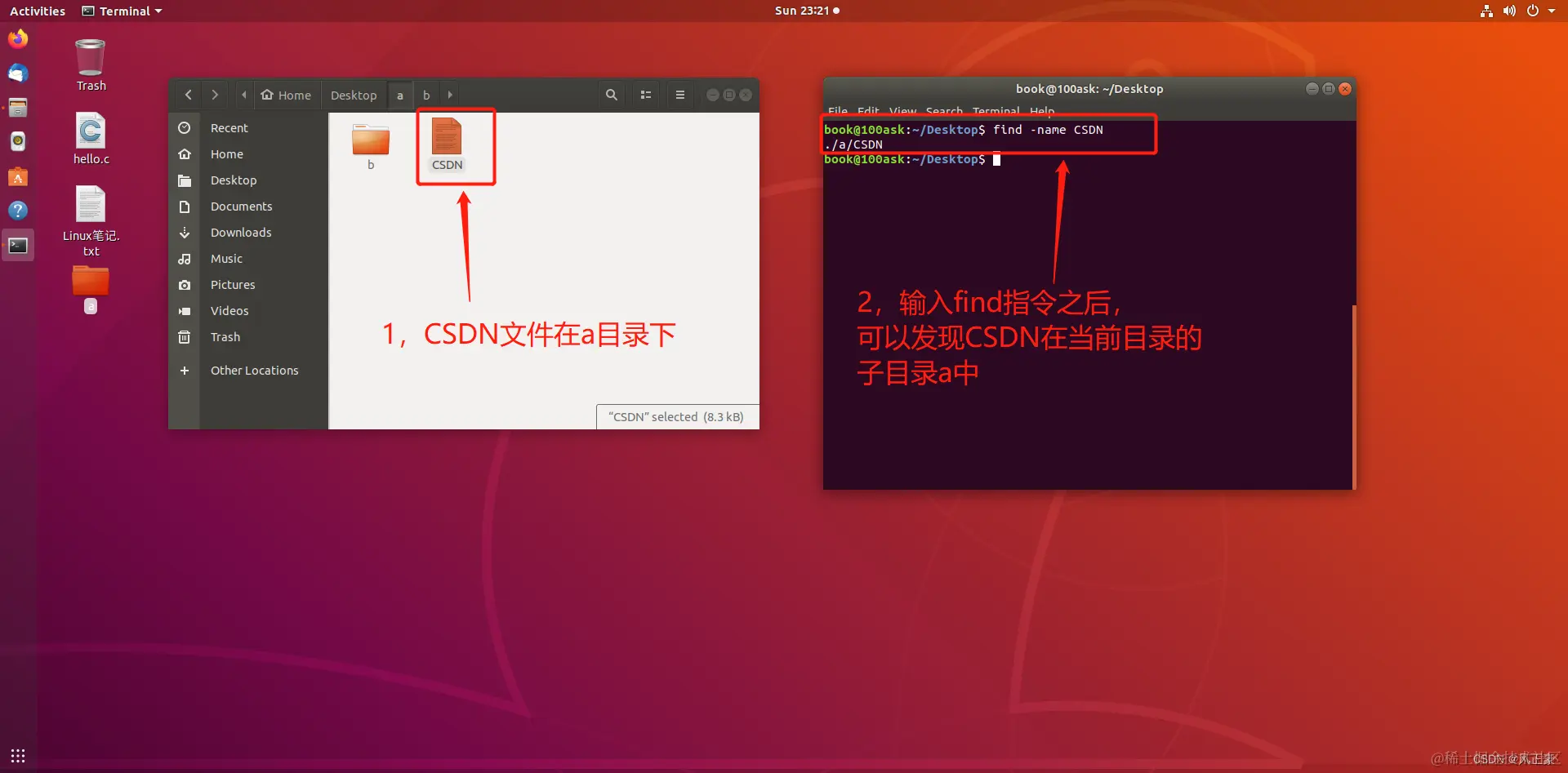Minimize the terminal window
This screenshot has width=1568, height=773.
tap(1312, 89)
